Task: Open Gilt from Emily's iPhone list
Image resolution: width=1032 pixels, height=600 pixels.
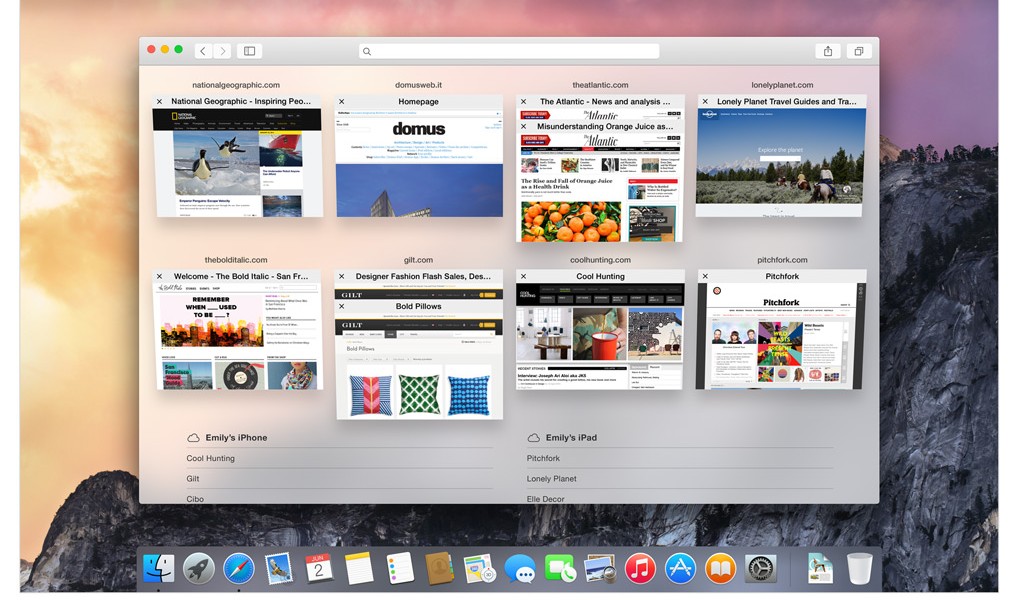Action: click(x=193, y=479)
